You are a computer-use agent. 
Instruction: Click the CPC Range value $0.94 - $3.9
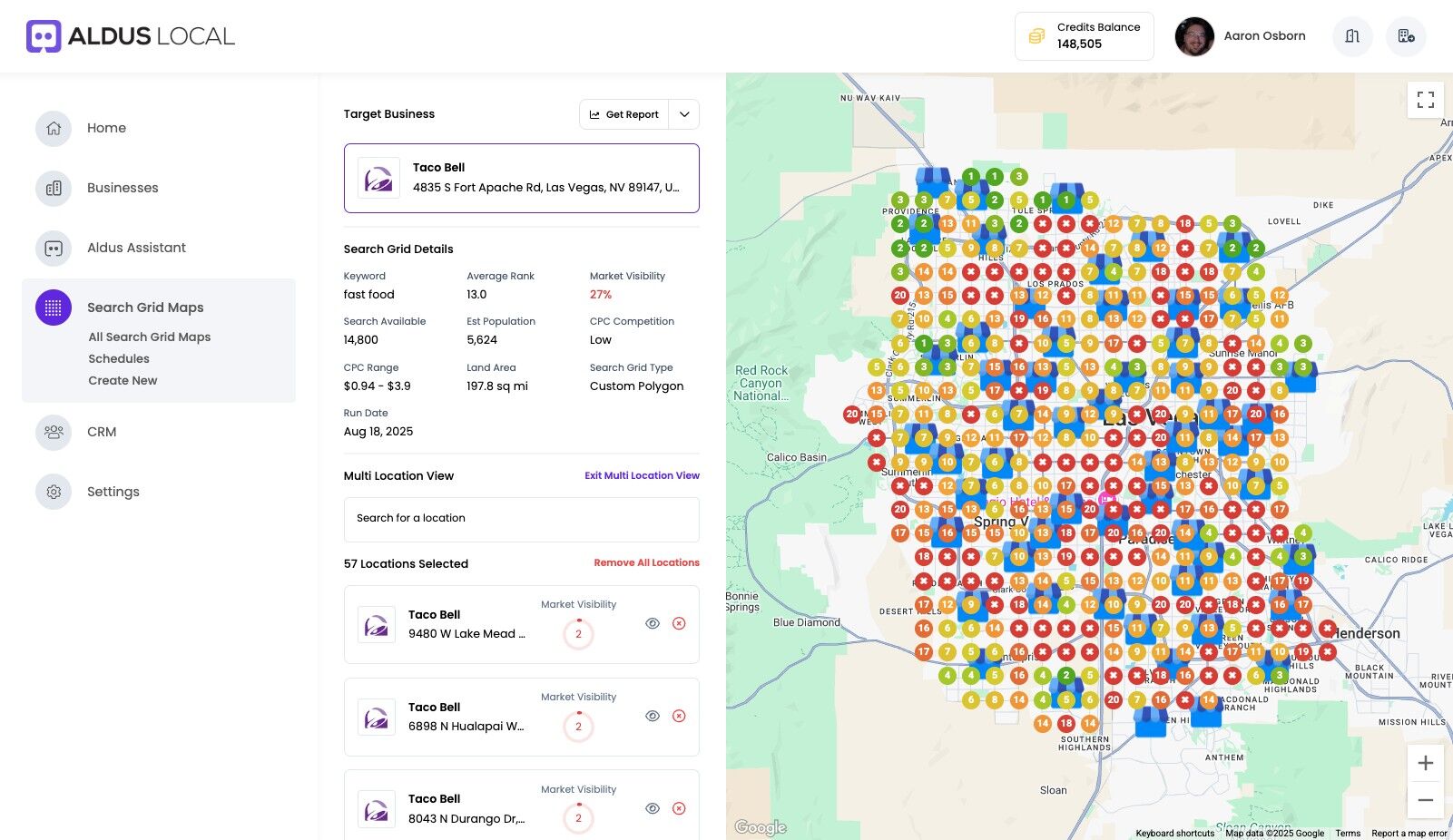click(378, 386)
